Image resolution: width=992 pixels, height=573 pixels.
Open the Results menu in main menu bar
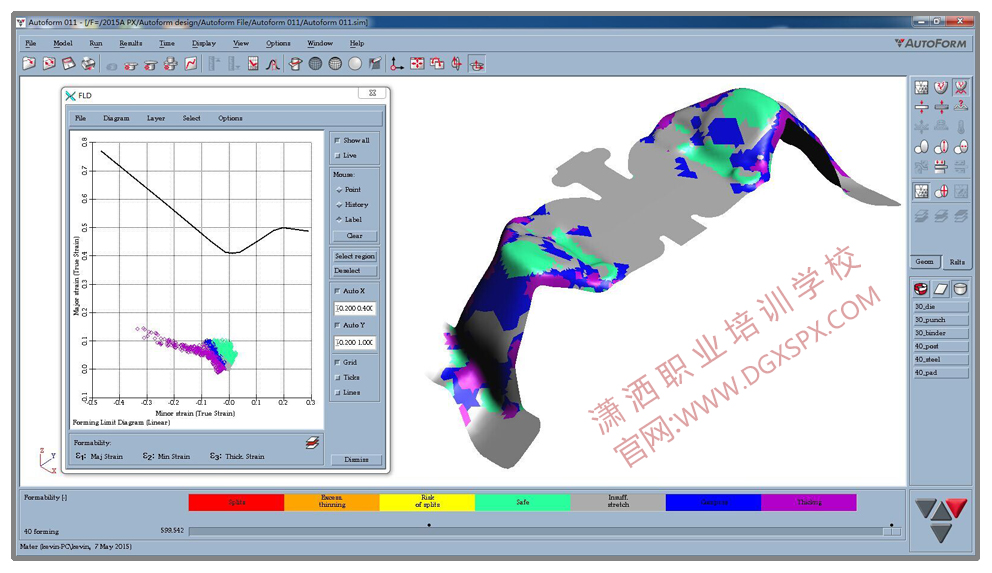coord(131,44)
